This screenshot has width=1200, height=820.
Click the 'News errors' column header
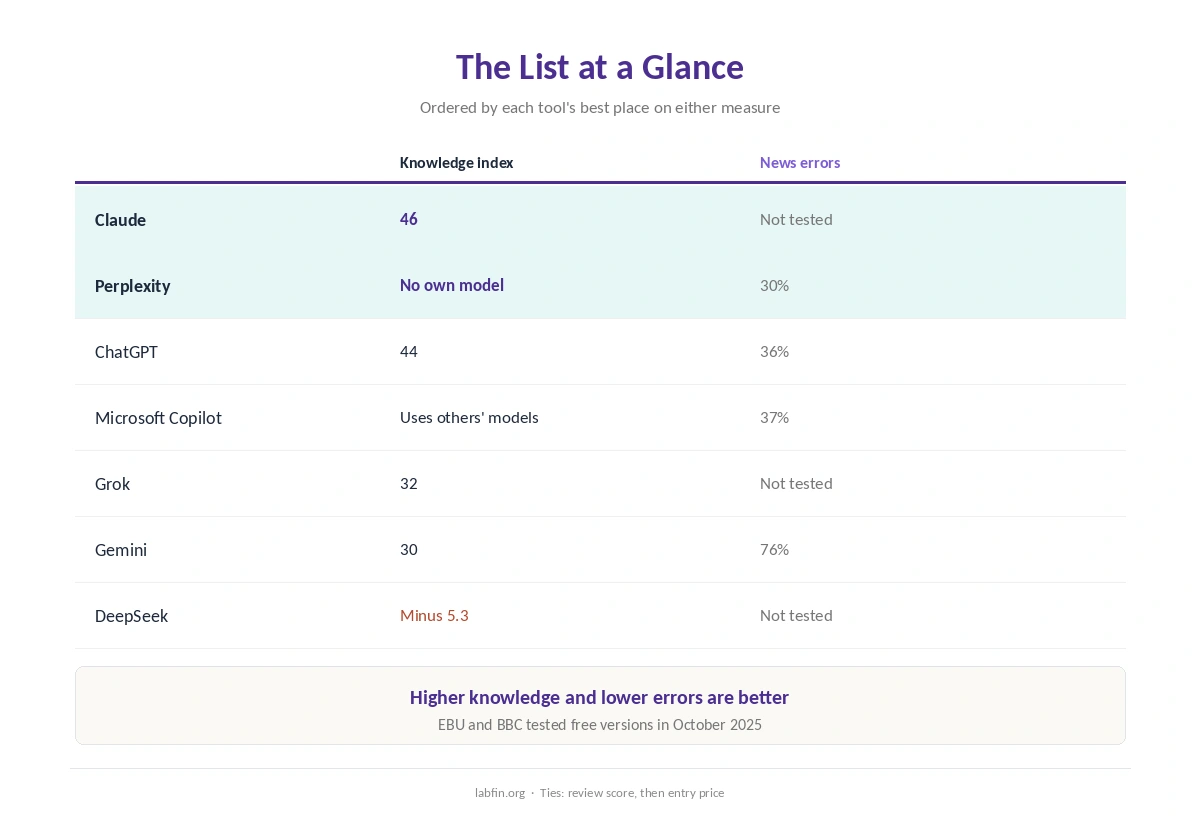click(x=800, y=162)
